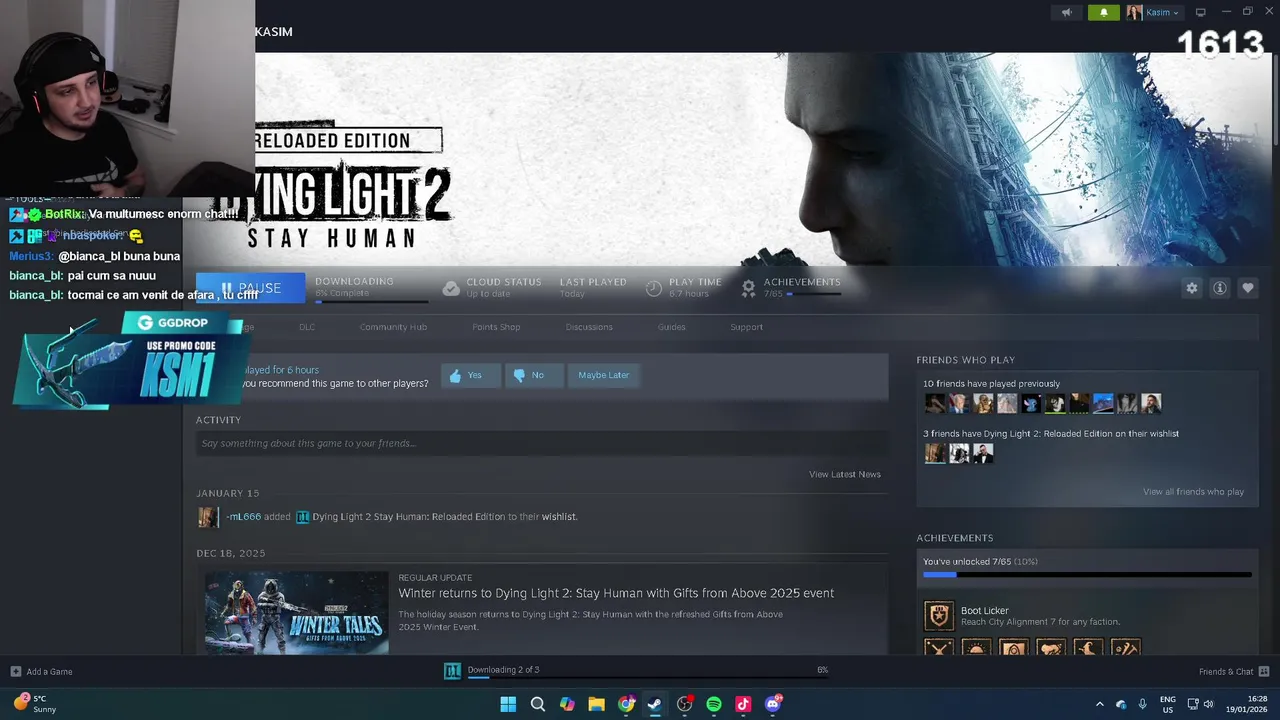
Task: Go to the Discussions tab
Action: (x=589, y=327)
